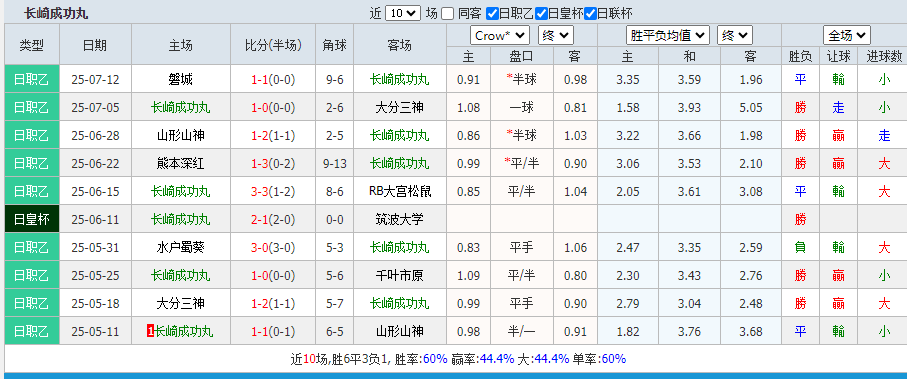The image size is (907, 379).
Task: Click the 日职乙 label in 25-05-11 row
Action: click(32, 332)
